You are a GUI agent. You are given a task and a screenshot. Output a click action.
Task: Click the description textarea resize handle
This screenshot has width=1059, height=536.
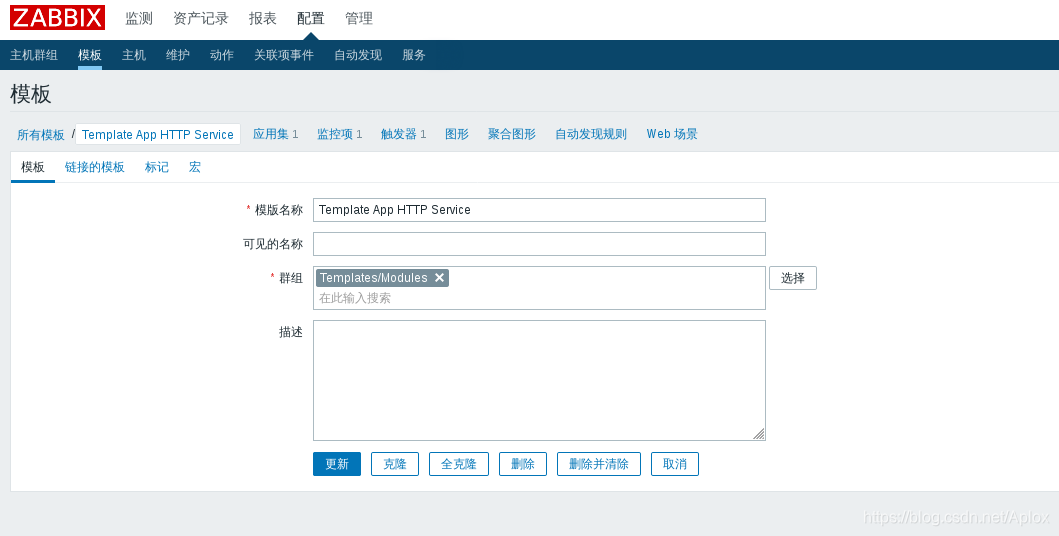click(759, 434)
